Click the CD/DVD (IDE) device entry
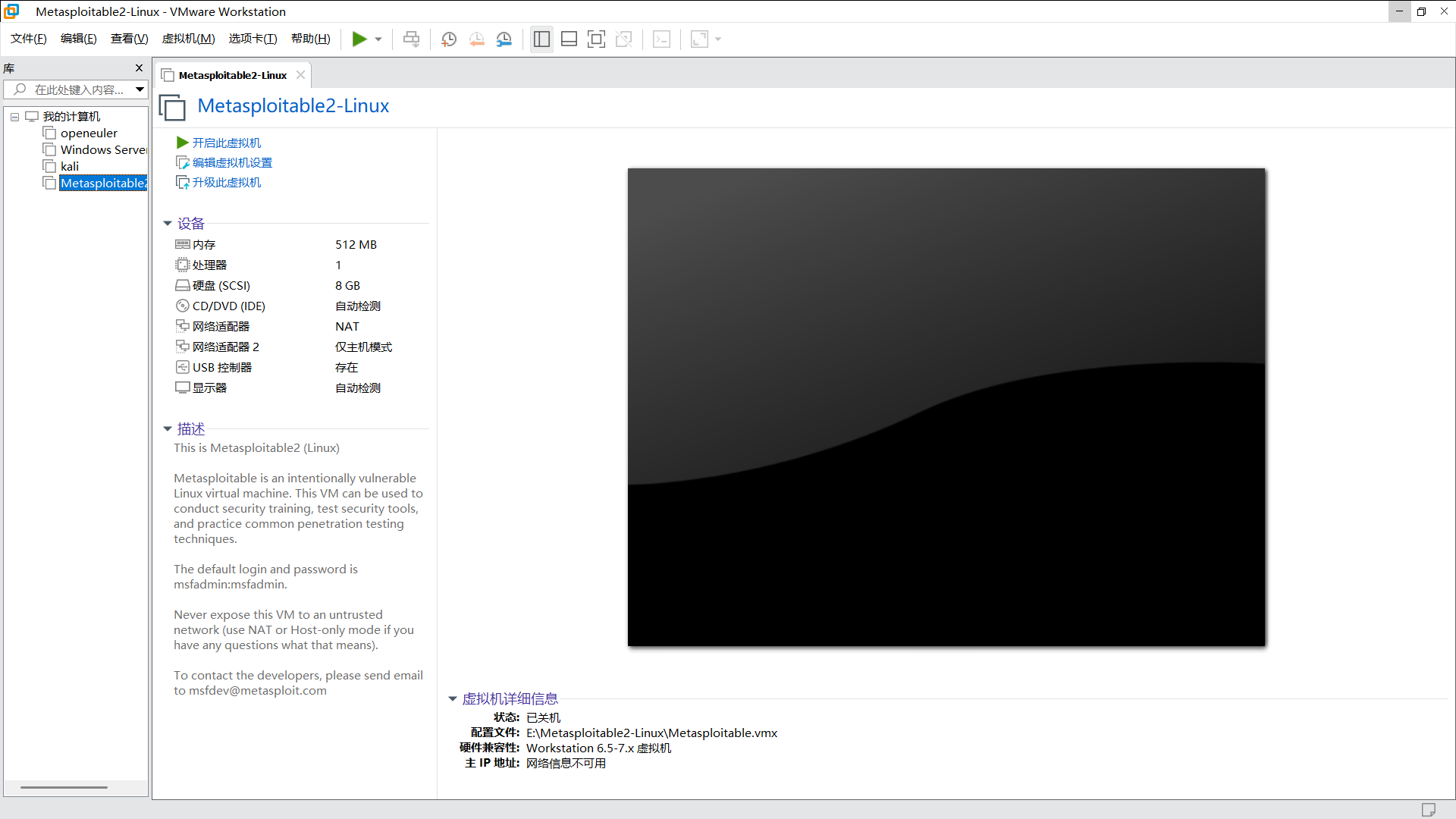 pyautogui.click(x=228, y=306)
